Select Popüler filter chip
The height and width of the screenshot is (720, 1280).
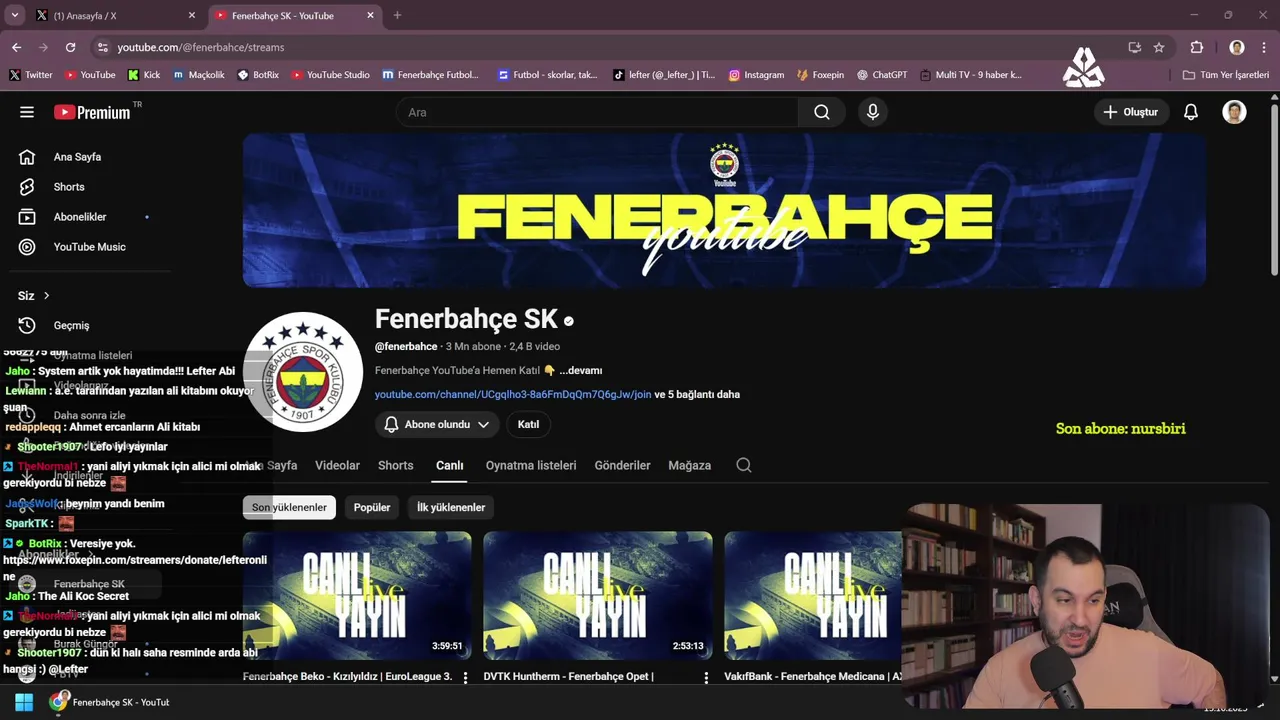pos(372,507)
